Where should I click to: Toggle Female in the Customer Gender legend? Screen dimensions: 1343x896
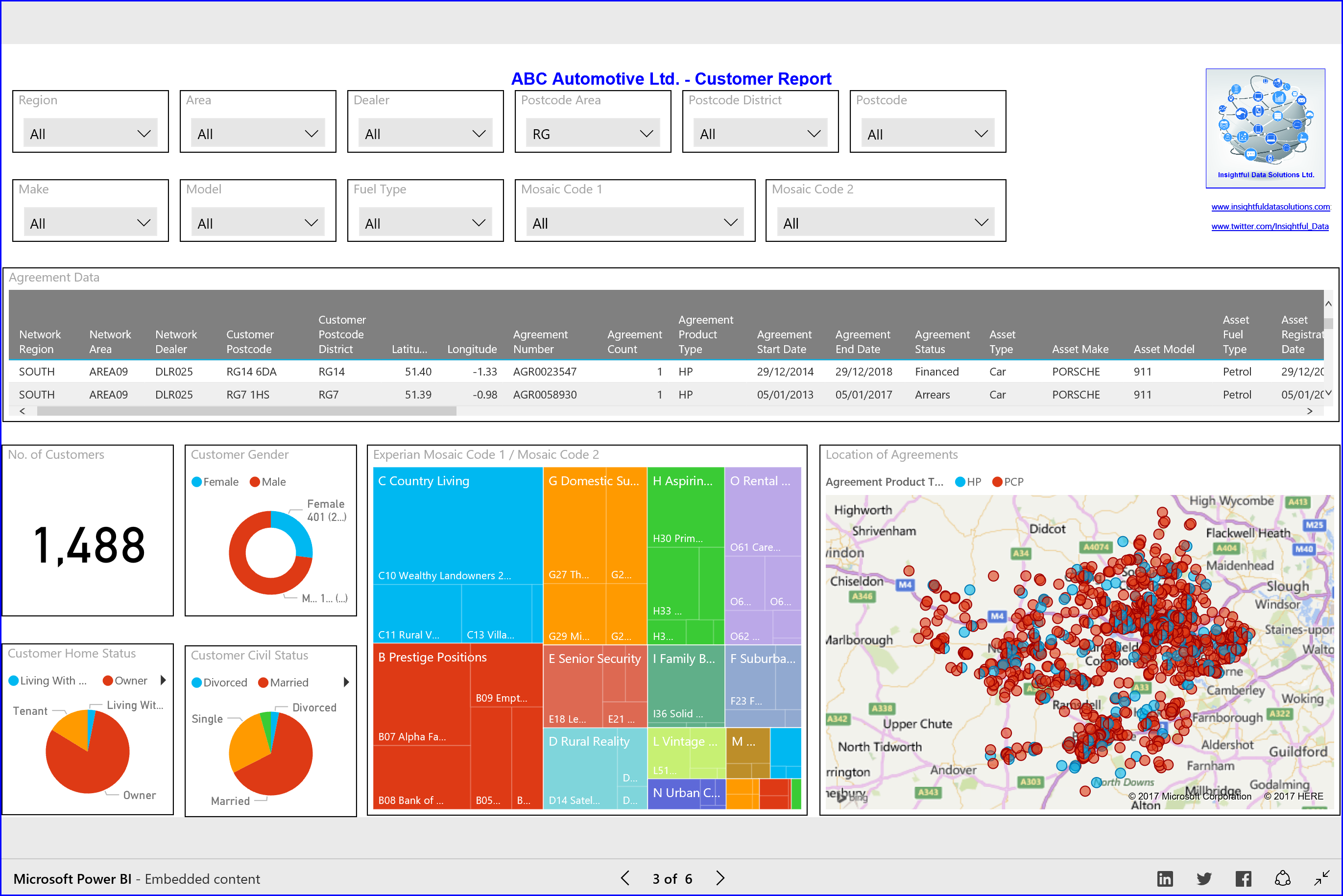coord(215,481)
